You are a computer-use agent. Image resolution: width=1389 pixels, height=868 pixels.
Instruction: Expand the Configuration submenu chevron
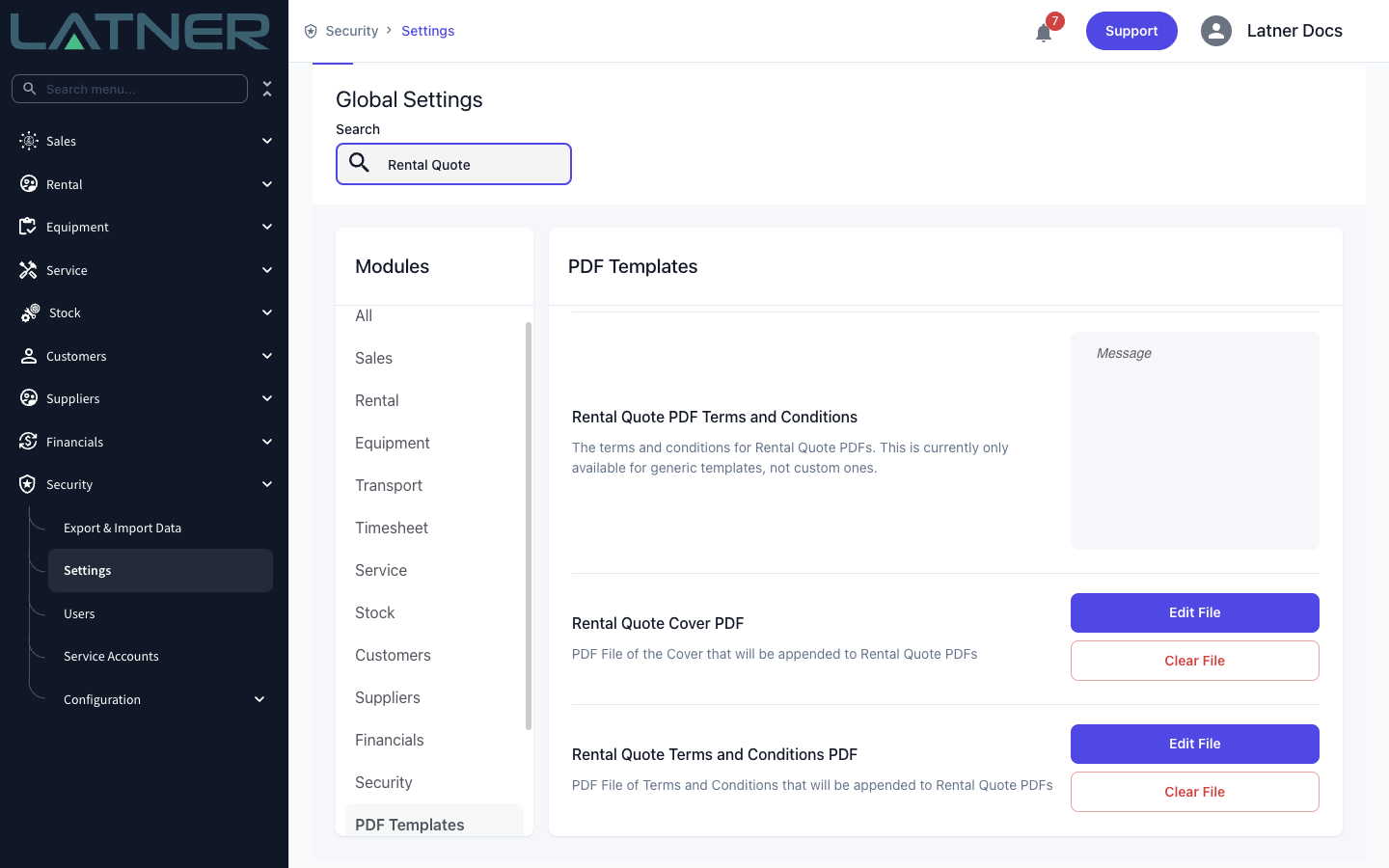[x=259, y=699]
